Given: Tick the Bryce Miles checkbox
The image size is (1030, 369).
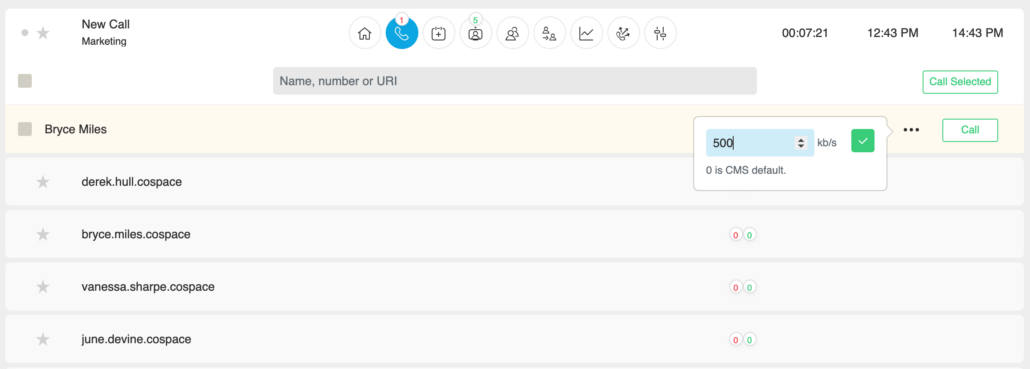Looking at the screenshot, I should (x=25, y=129).
